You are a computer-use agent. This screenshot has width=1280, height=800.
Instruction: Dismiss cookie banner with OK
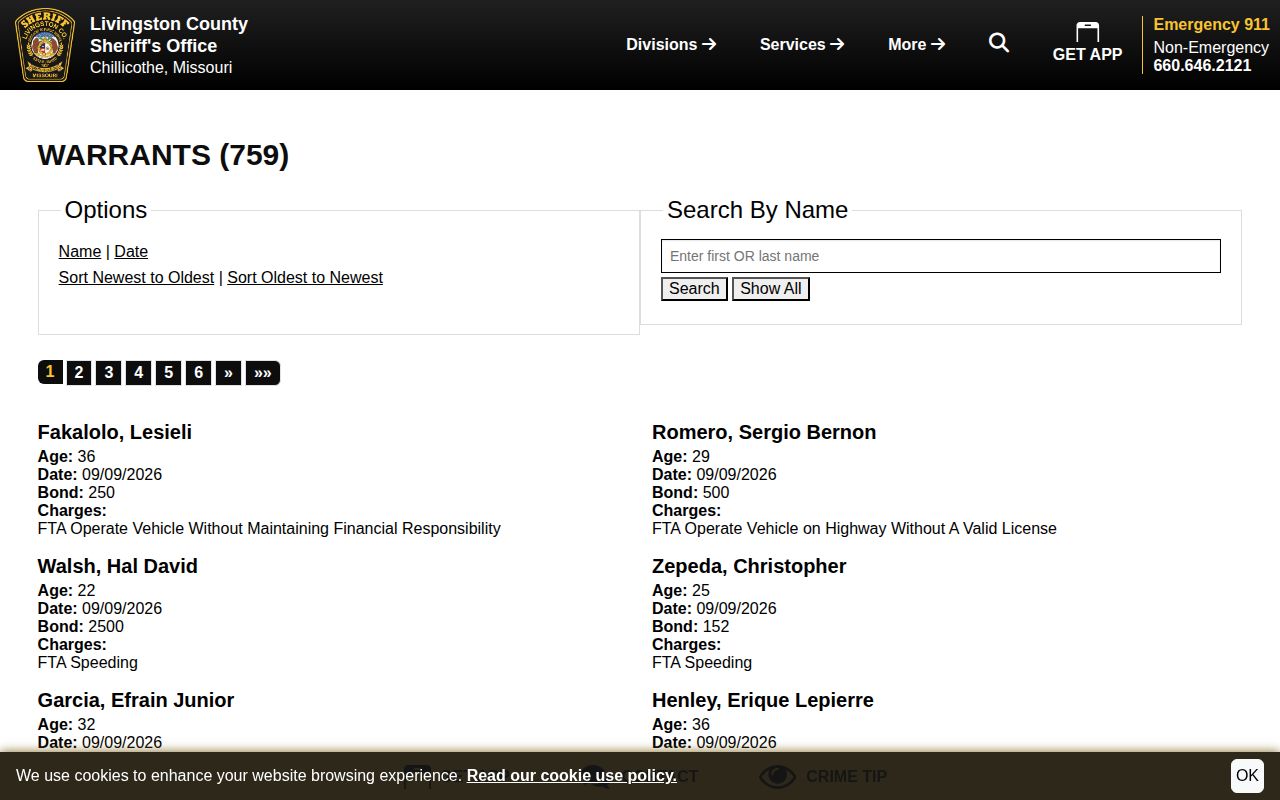(x=1247, y=775)
